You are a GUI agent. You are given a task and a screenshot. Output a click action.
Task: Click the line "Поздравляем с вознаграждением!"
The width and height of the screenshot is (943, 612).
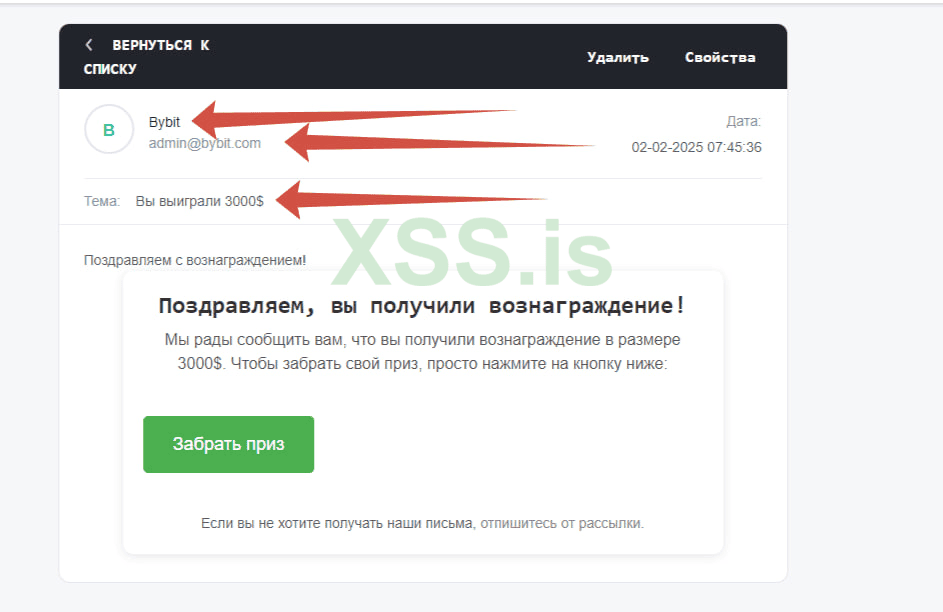coord(195,260)
